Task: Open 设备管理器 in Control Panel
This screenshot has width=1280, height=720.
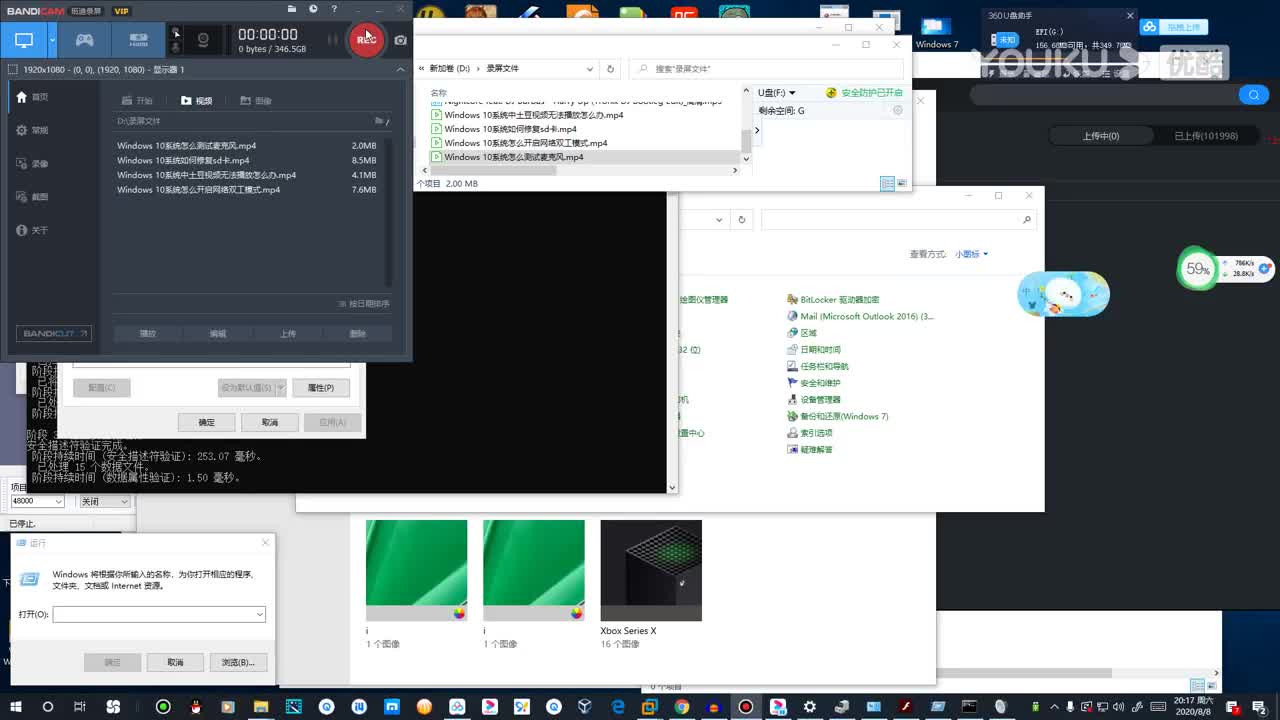Action: pos(814,400)
